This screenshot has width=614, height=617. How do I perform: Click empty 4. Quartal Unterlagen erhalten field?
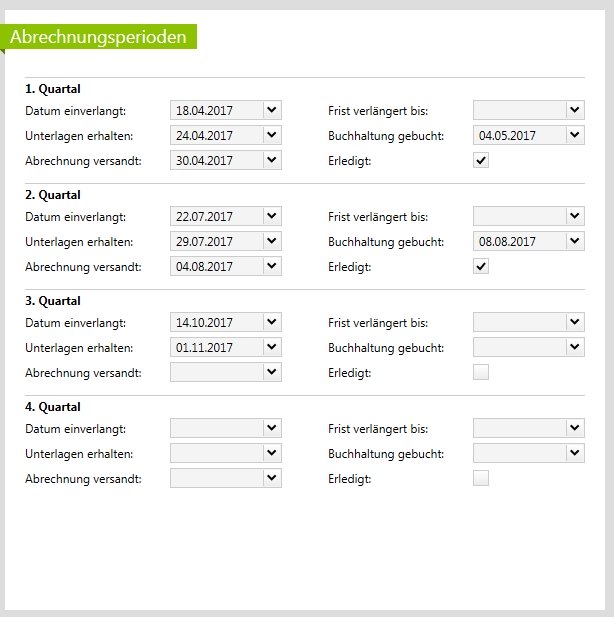click(216, 453)
